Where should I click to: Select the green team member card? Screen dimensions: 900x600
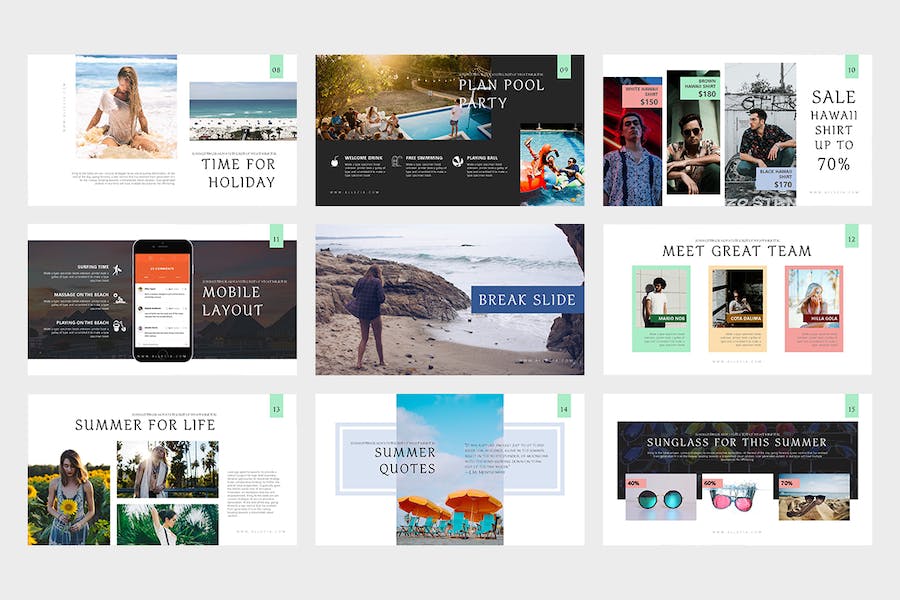(x=661, y=308)
